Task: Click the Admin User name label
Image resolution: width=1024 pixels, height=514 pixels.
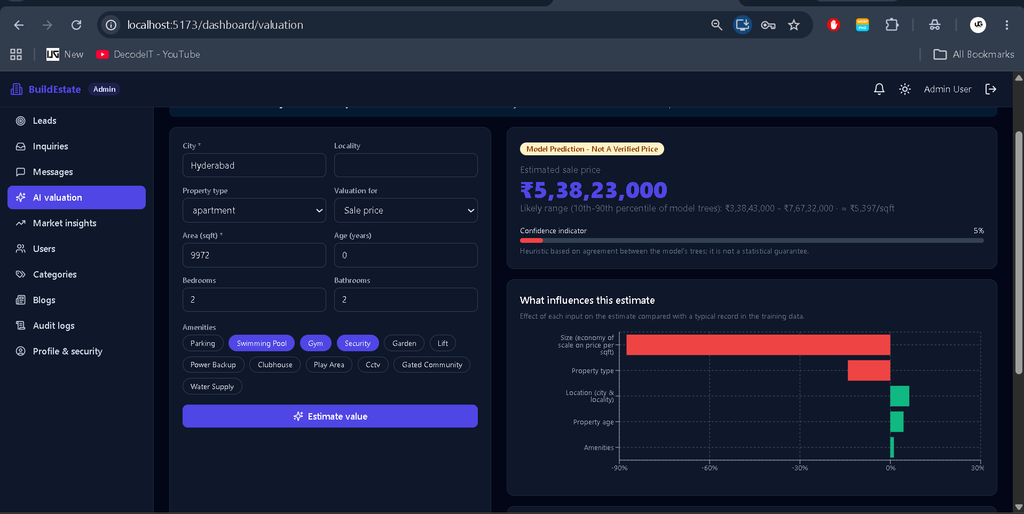Action: tap(948, 89)
